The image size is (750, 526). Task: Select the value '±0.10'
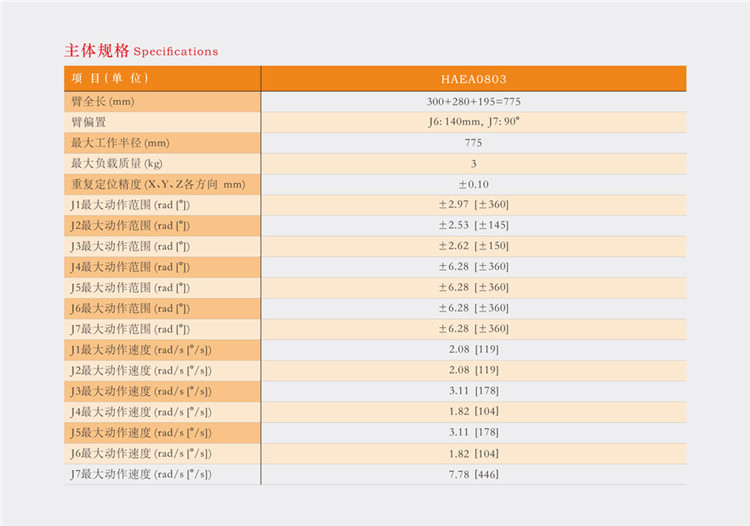click(474, 184)
